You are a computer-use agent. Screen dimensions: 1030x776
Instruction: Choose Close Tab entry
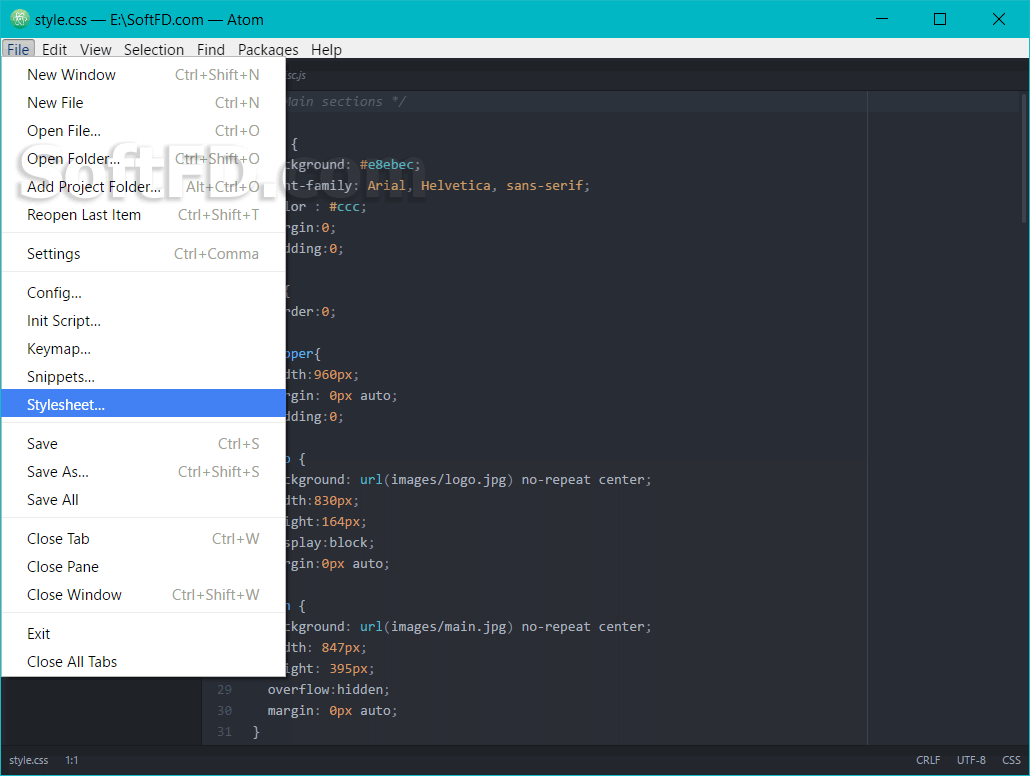coord(143,539)
